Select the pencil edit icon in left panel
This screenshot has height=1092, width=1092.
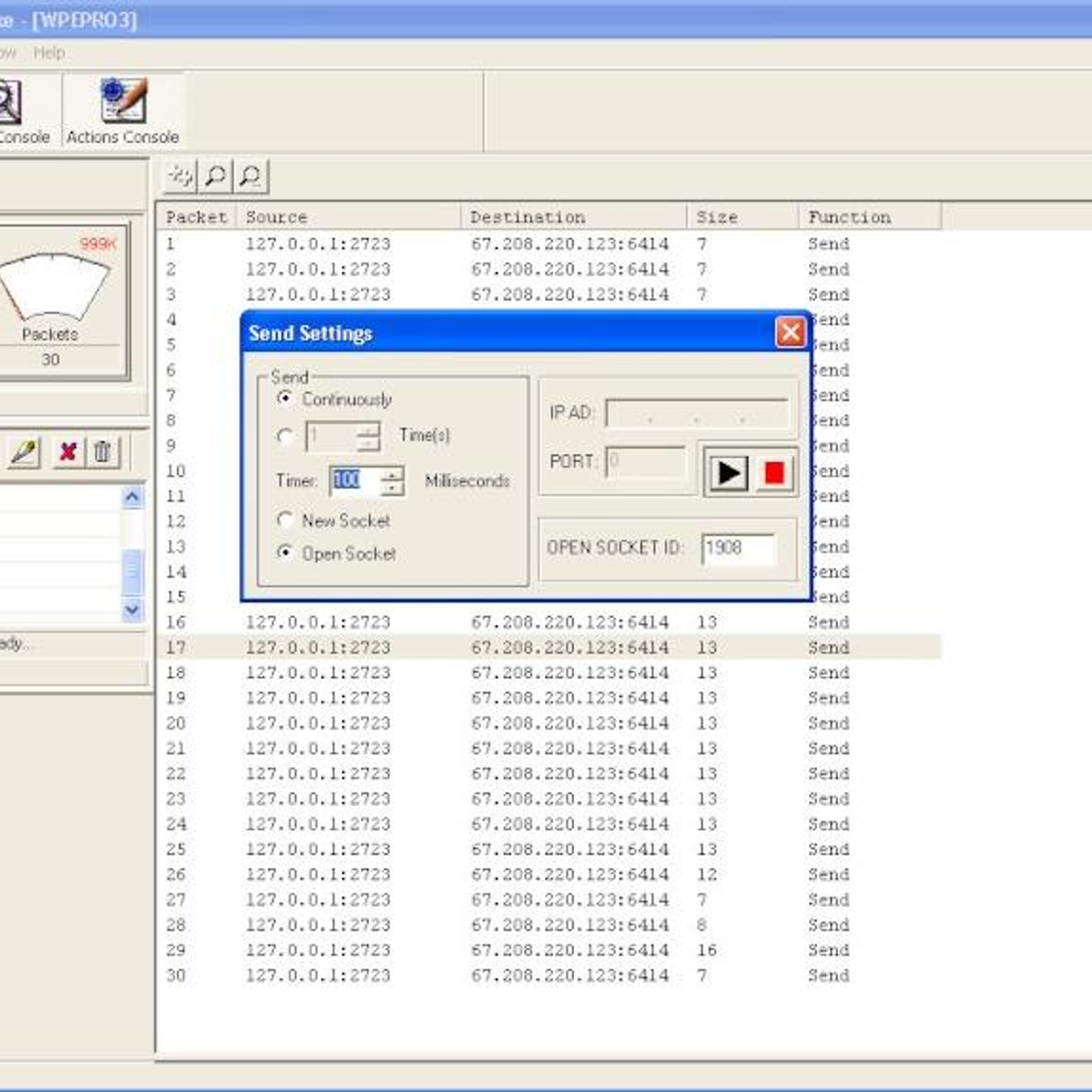[21, 450]
